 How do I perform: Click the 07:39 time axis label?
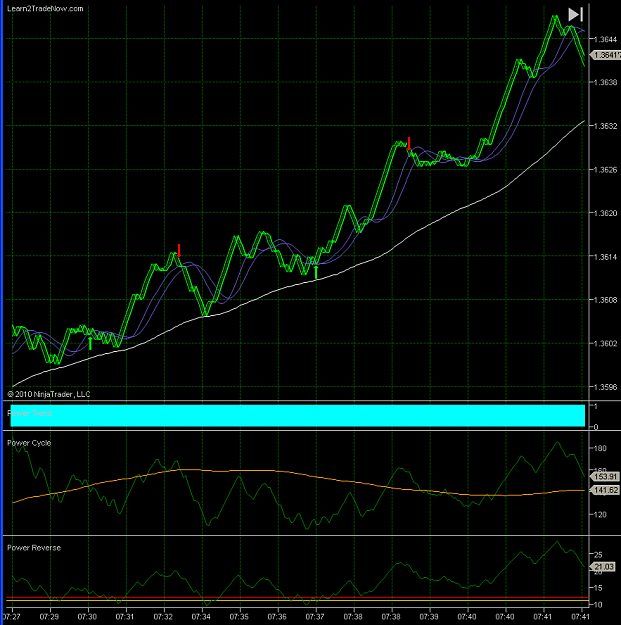point(429,617)
